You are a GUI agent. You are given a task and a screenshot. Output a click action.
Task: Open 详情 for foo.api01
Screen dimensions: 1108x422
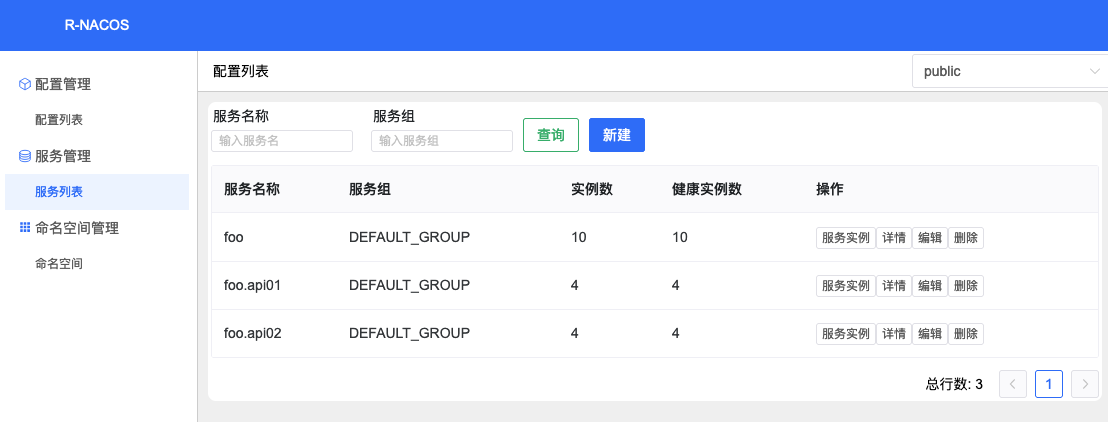tap(894, 286)
